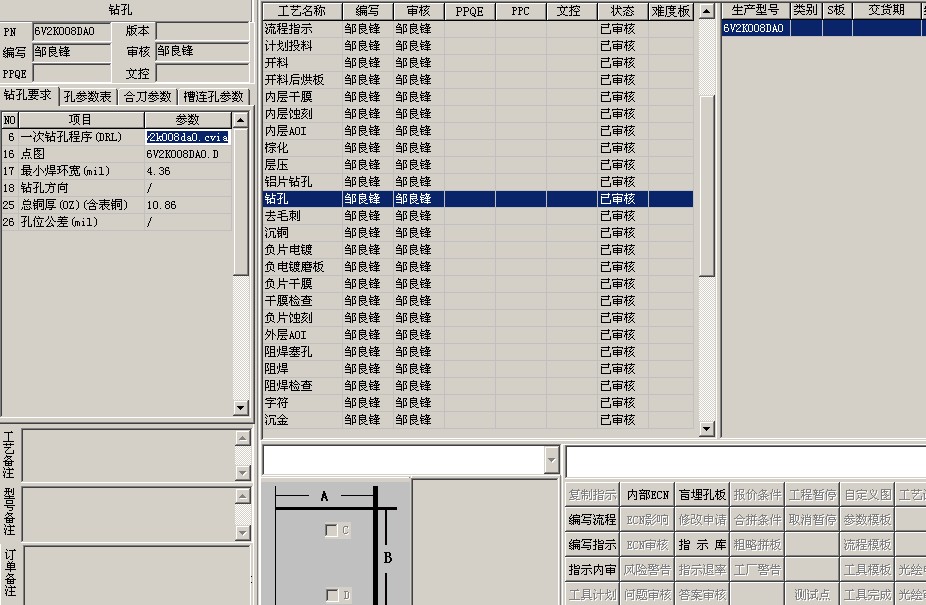Click the 工艺备注 text area
The width and height of the screenshot is (926, 605).
[x=128, y=456]
